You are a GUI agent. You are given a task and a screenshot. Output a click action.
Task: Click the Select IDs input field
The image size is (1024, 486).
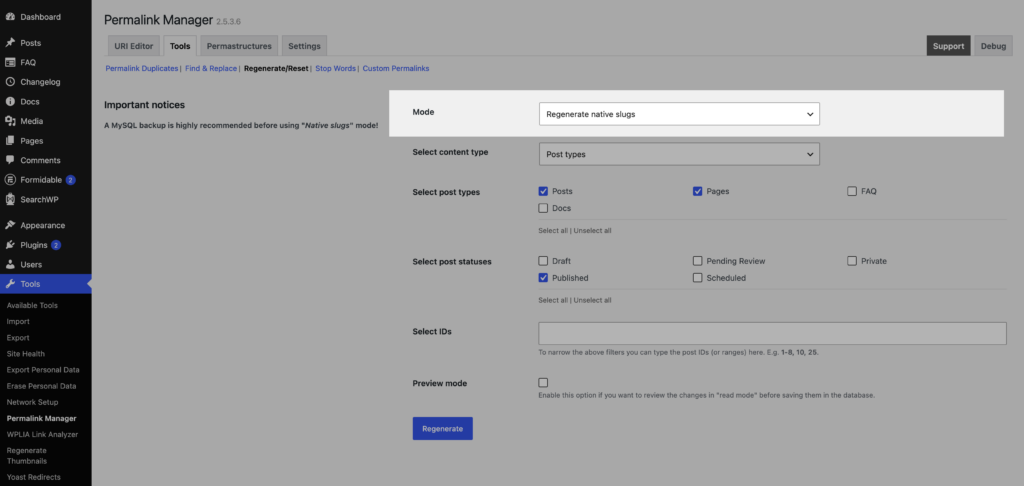(x=773, y=333)
